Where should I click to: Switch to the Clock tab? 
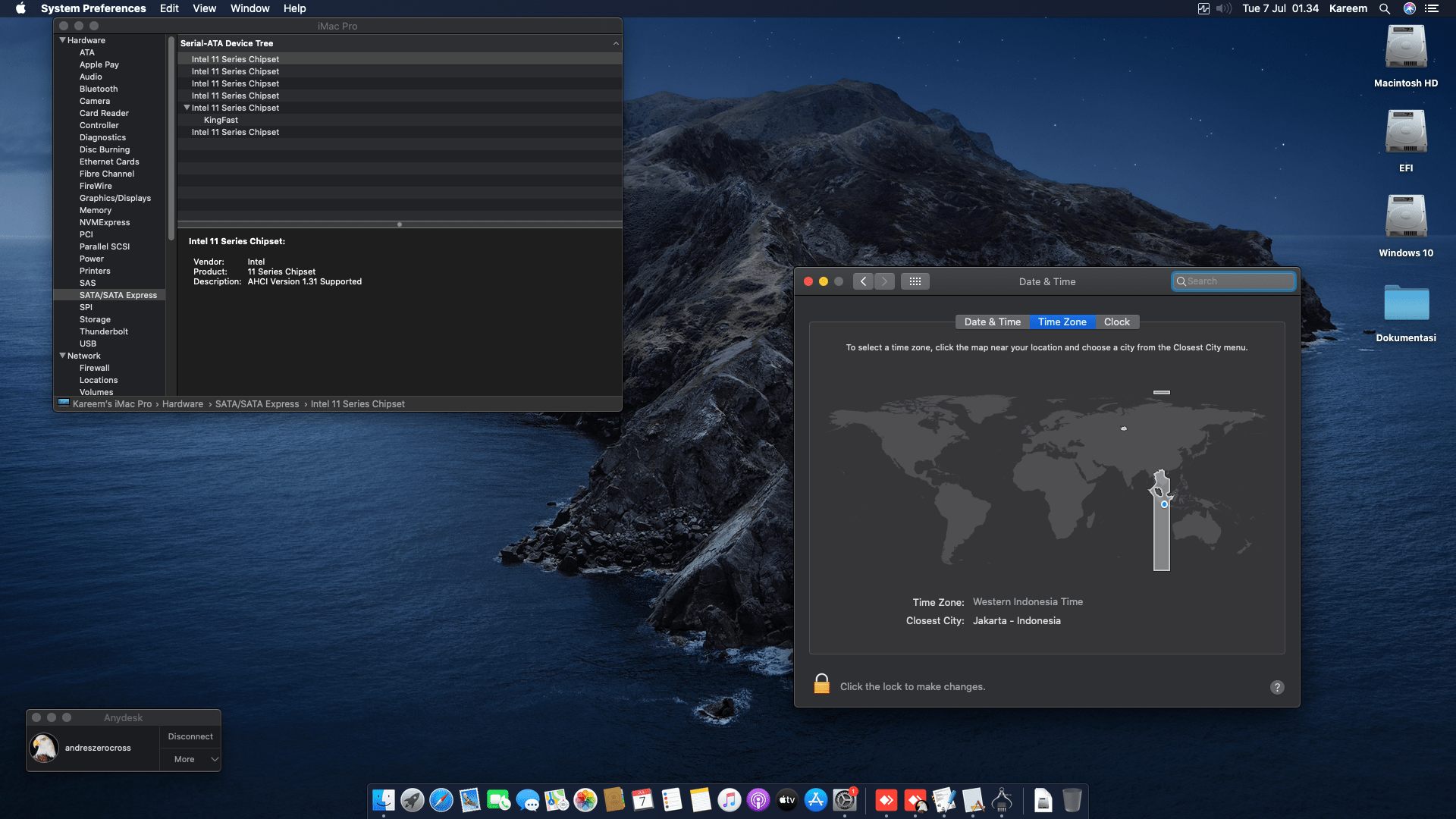tap(1116, 322)
